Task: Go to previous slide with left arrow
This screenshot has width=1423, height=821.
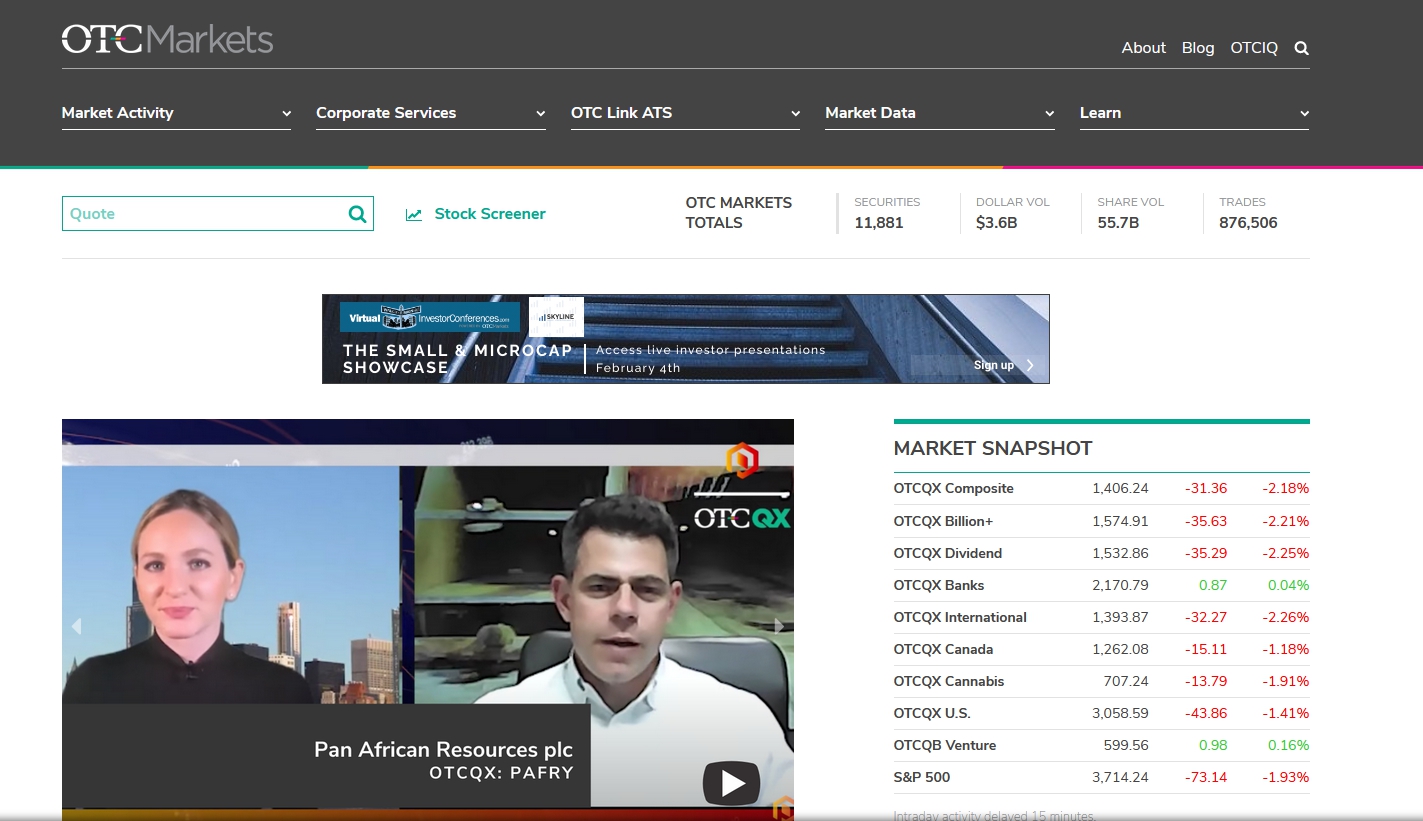Action: pos(75,626)
